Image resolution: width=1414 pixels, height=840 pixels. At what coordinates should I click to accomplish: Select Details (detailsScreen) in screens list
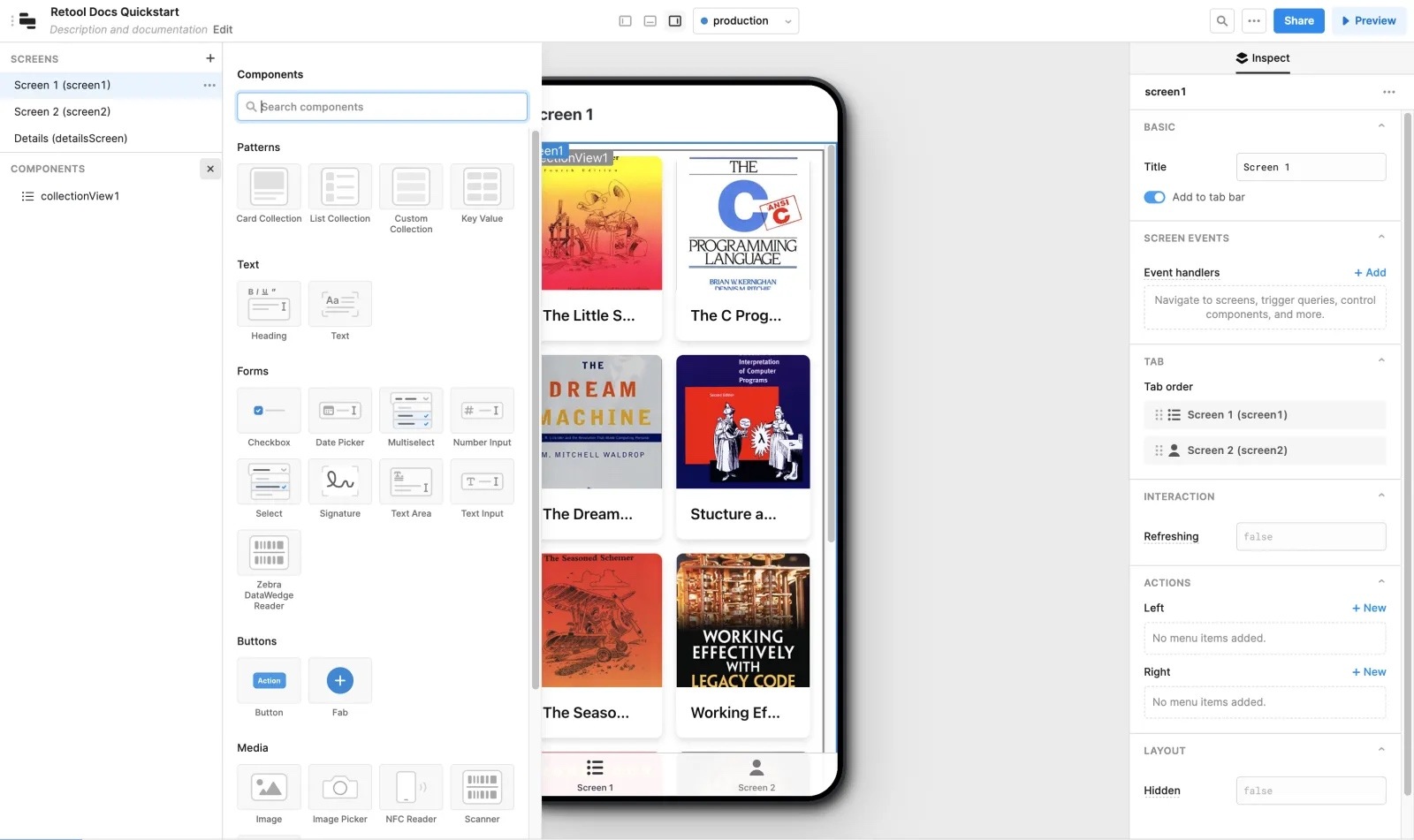point(110,138)
